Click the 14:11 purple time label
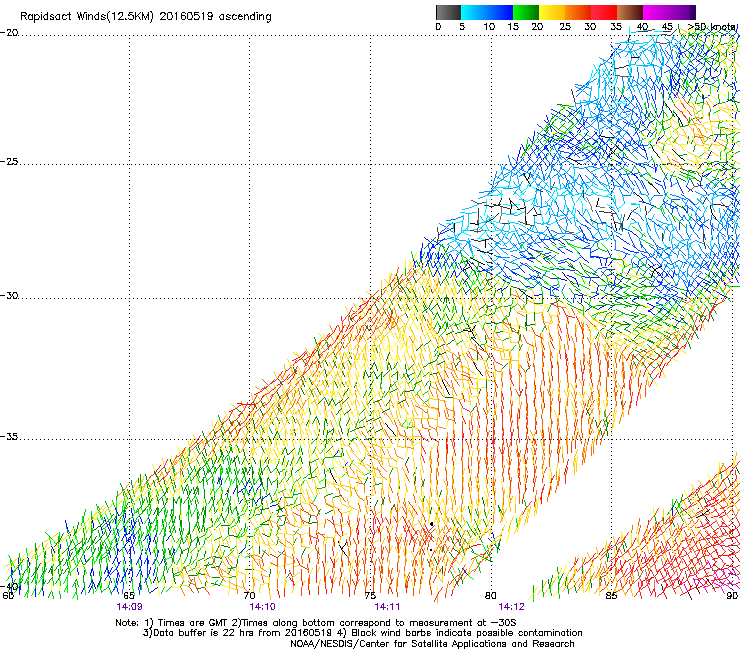This screenshot has width=740, height=650. tap(387, 607)
